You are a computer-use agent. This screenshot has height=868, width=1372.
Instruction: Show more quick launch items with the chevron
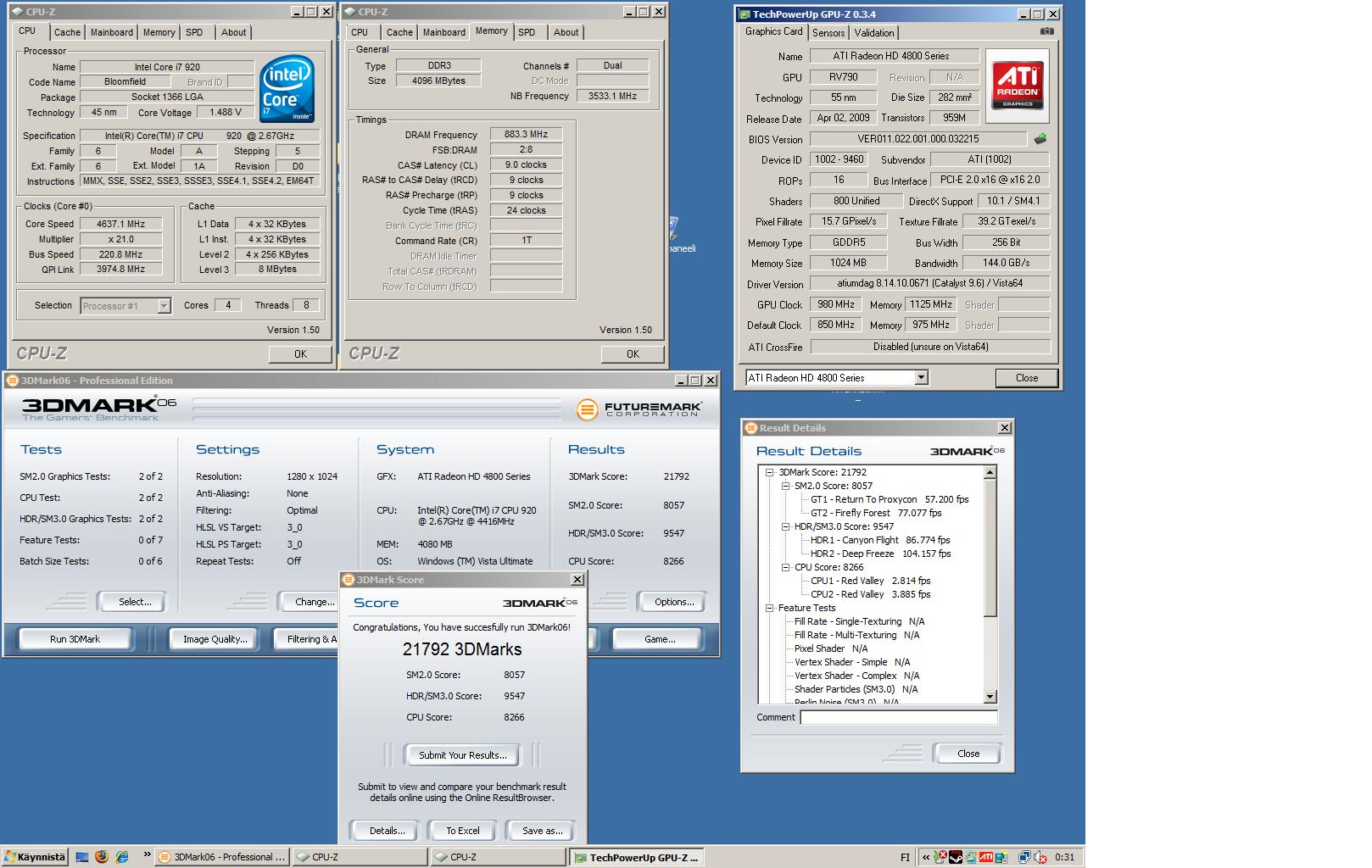[147, 855]
